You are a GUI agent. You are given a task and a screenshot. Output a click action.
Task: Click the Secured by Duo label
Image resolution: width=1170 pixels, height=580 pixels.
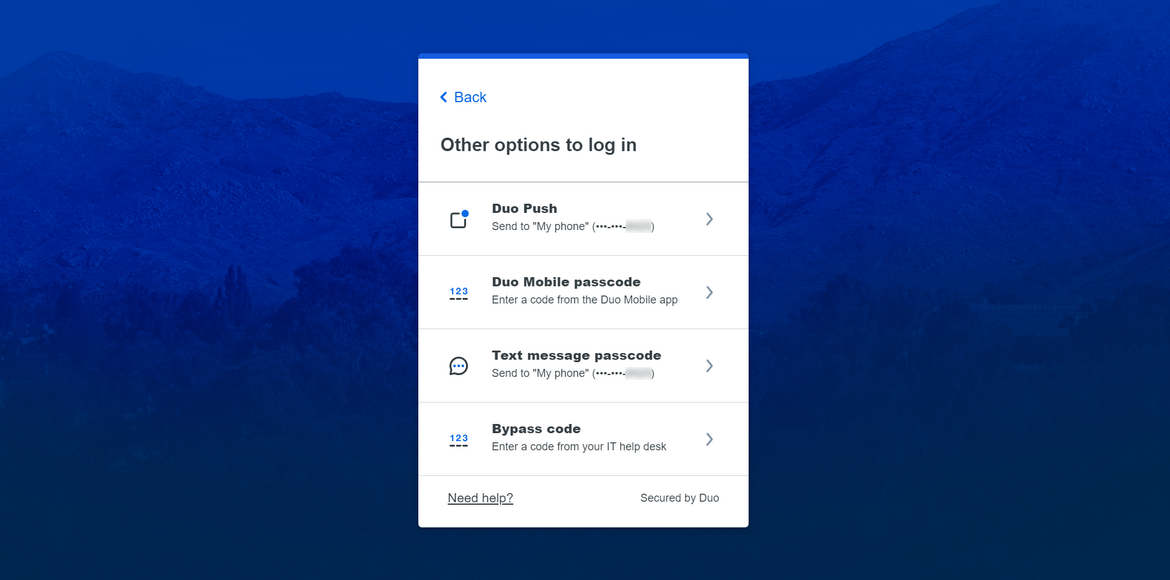tap(680, 497)
